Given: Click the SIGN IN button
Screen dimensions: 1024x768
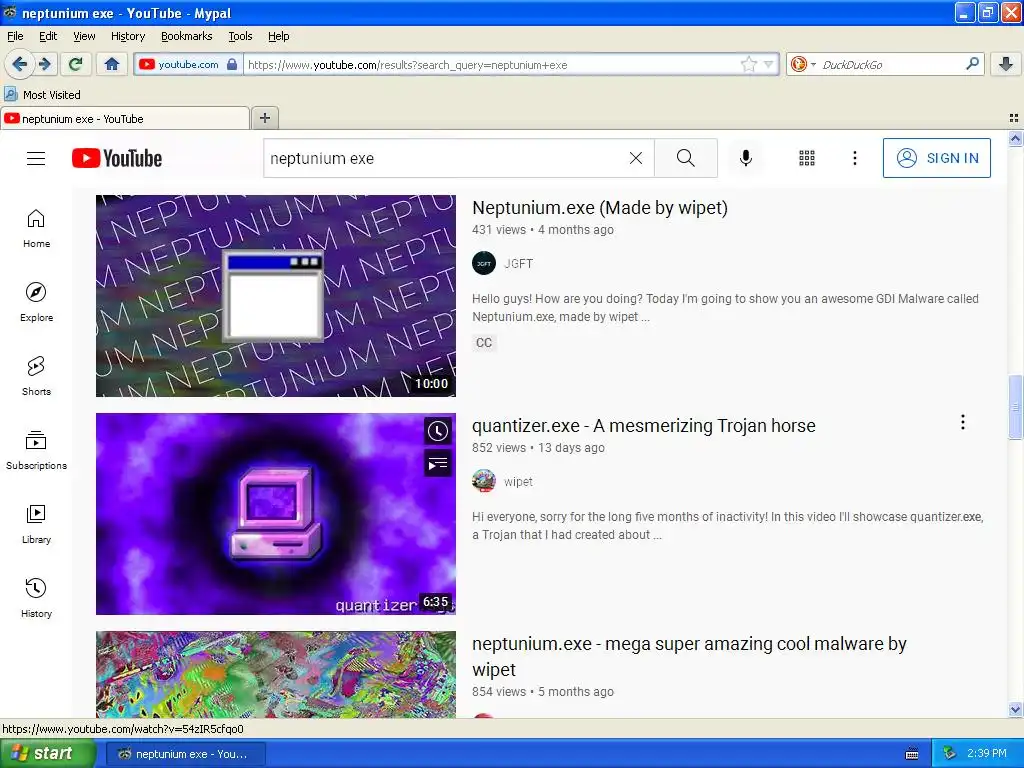Looking at the screenshot, I should 936,158.
